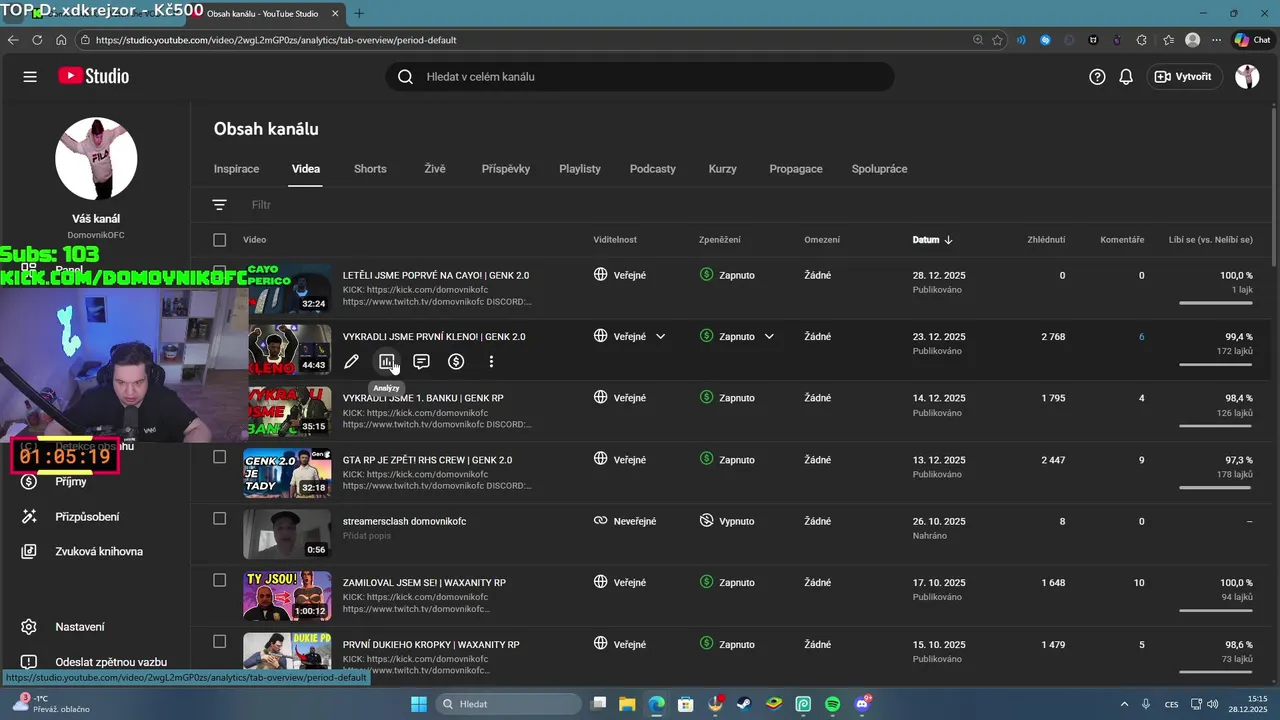Click Přizpůsobení magic wand icon in sidebar
Screen dimensions: 1280x720
click(29, 517)
